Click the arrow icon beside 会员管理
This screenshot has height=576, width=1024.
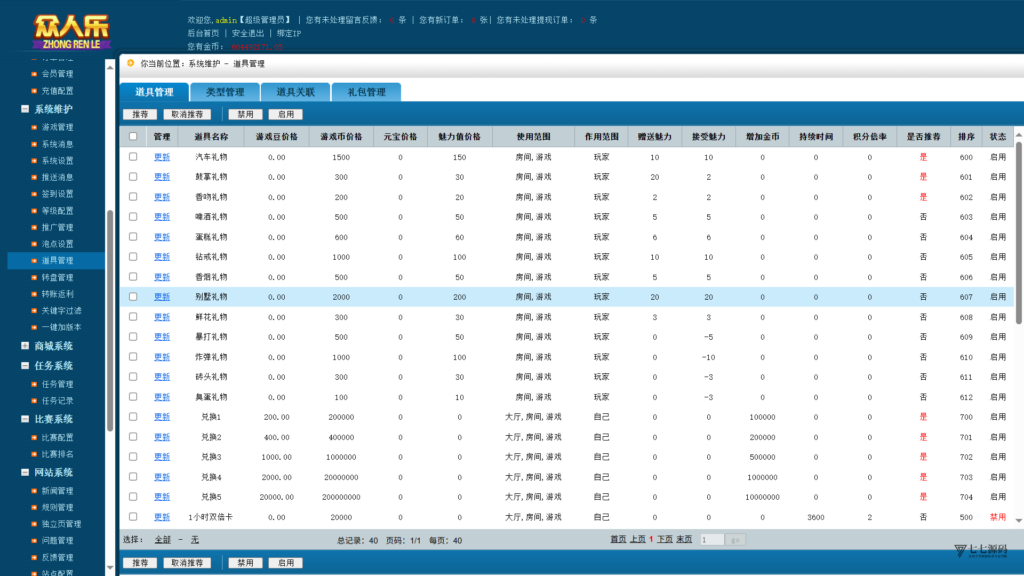tap(34, 74)
